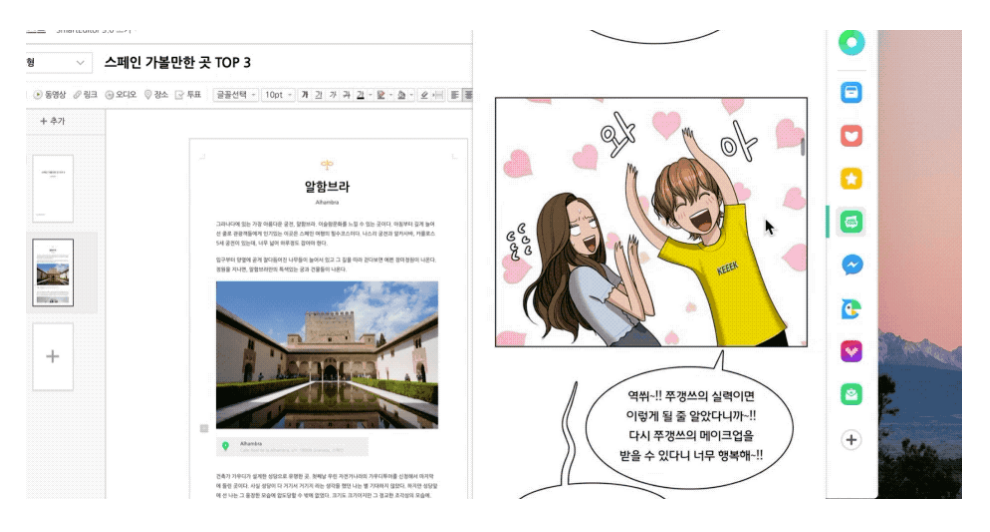The image size is (990, 532).
Task: Click the webtoon panel with cheering characters
Action: tap(651, 222)
